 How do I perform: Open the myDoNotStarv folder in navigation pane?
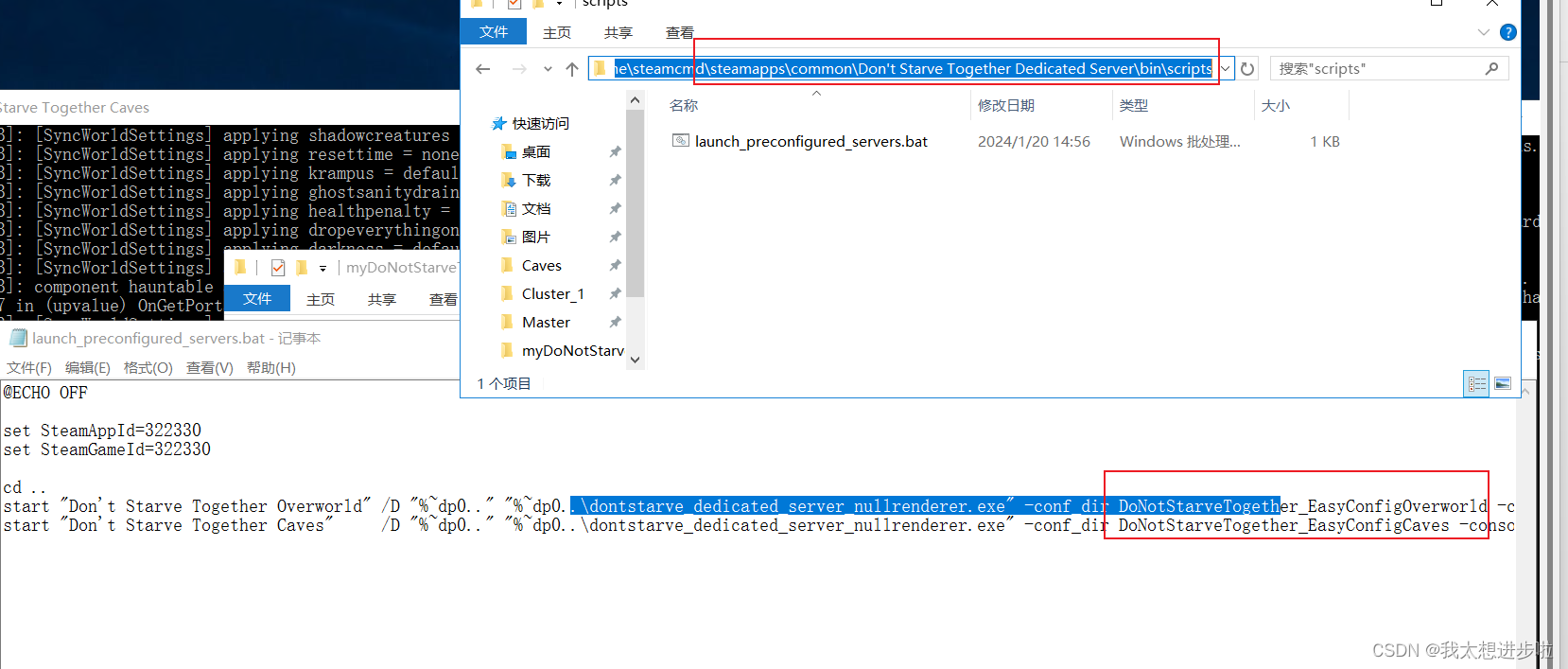573,351
